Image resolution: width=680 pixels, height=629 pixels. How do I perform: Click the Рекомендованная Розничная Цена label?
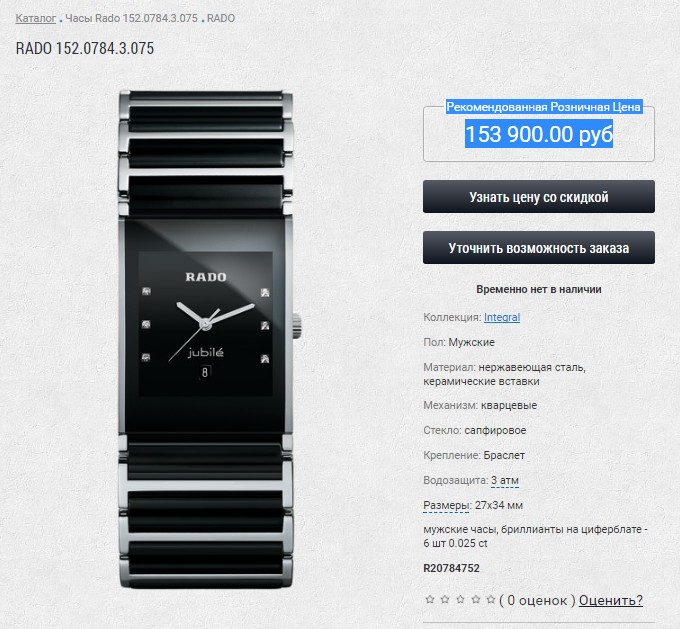pyautogui.click(x=544, y=107)
